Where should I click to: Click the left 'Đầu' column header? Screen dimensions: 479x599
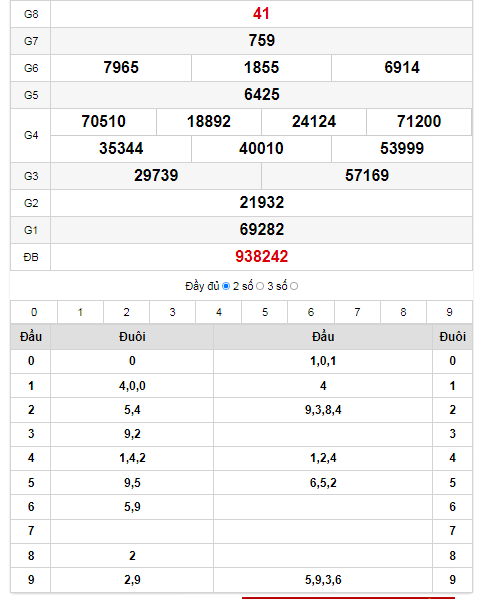[31, 337]
